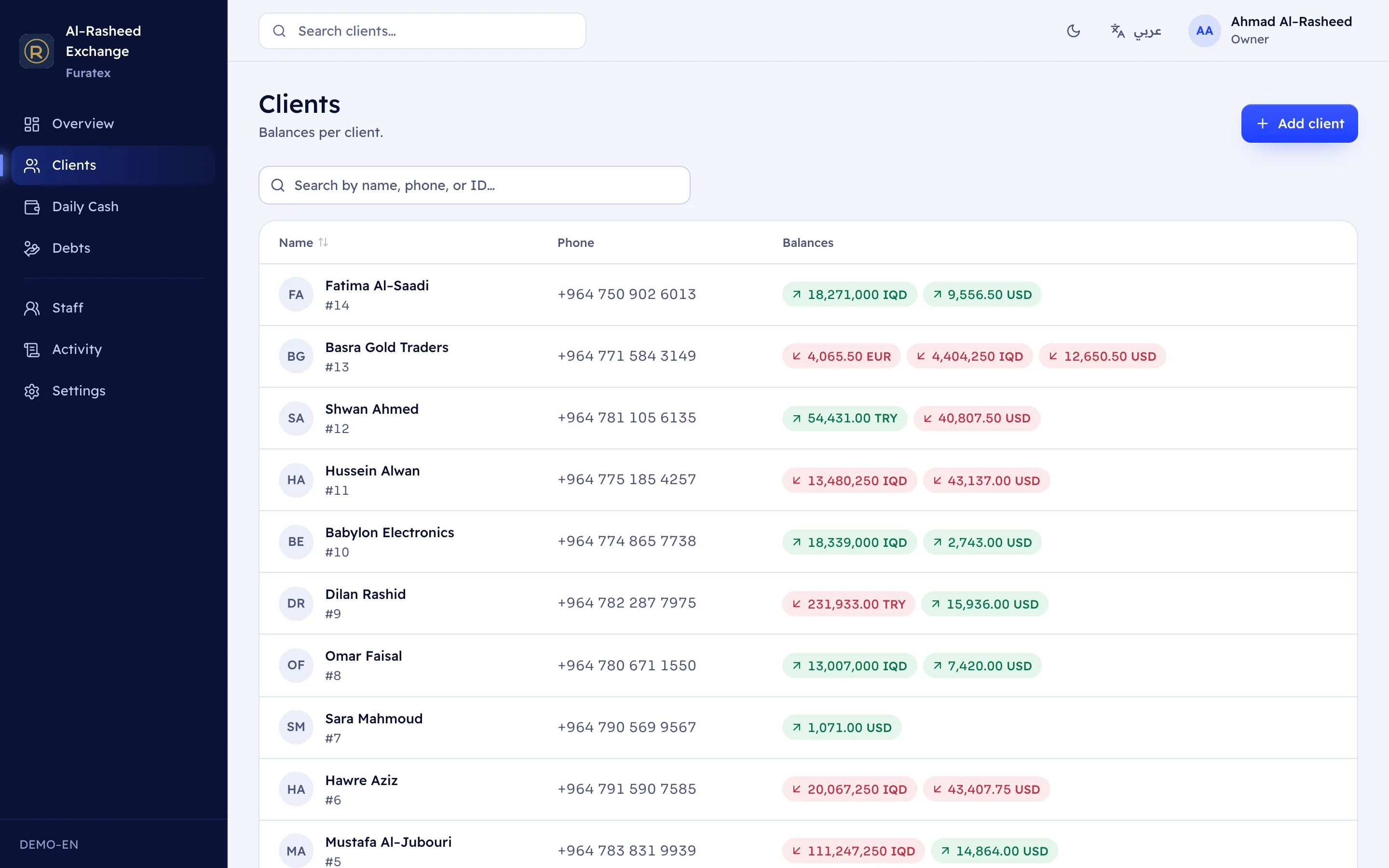This screenshot has width=1389, height=868.
Task: Click the FA avatar for Fatima Al-Saadi
Action: (296, 295)
